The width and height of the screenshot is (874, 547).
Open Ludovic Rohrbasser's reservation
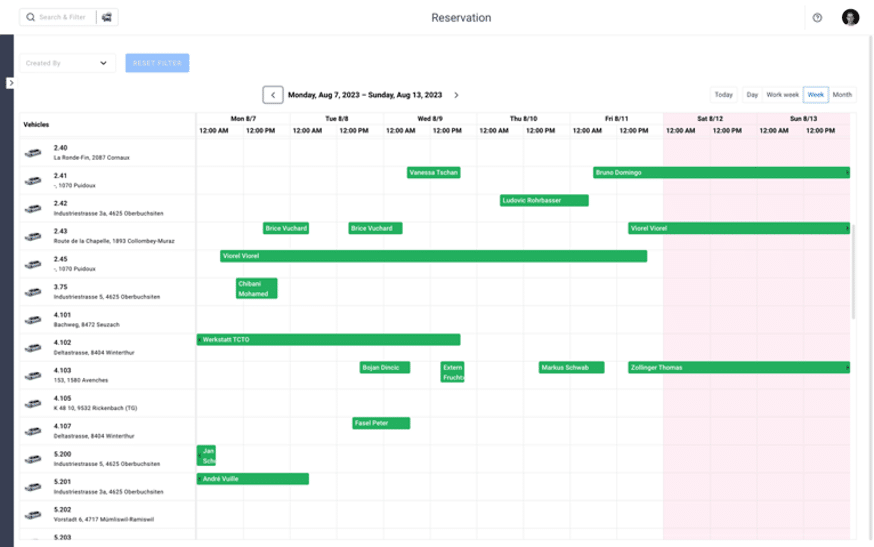point(544,201)
